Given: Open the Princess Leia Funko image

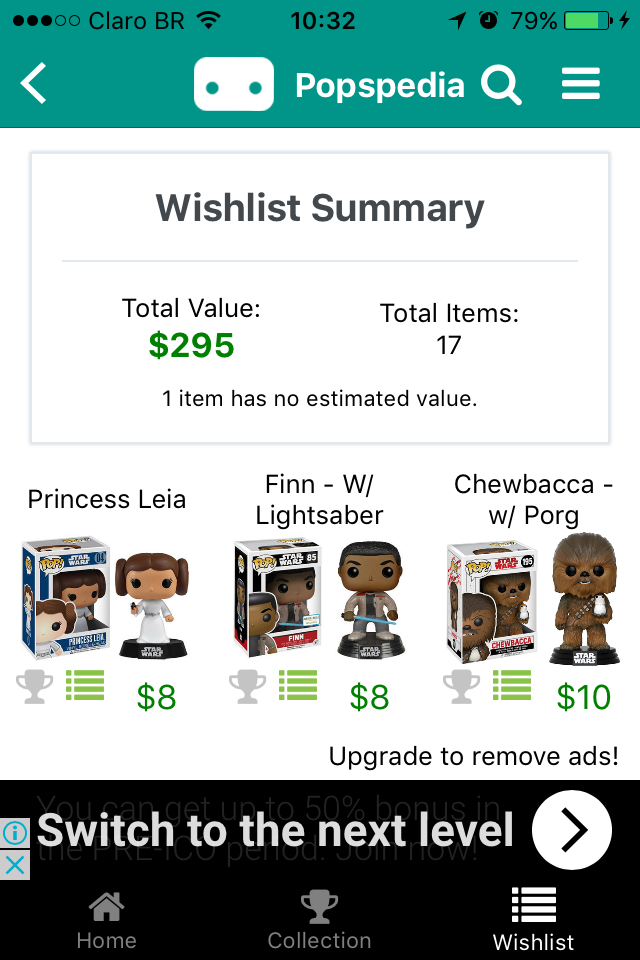Looking at the screenshot, I should [105, 598].
